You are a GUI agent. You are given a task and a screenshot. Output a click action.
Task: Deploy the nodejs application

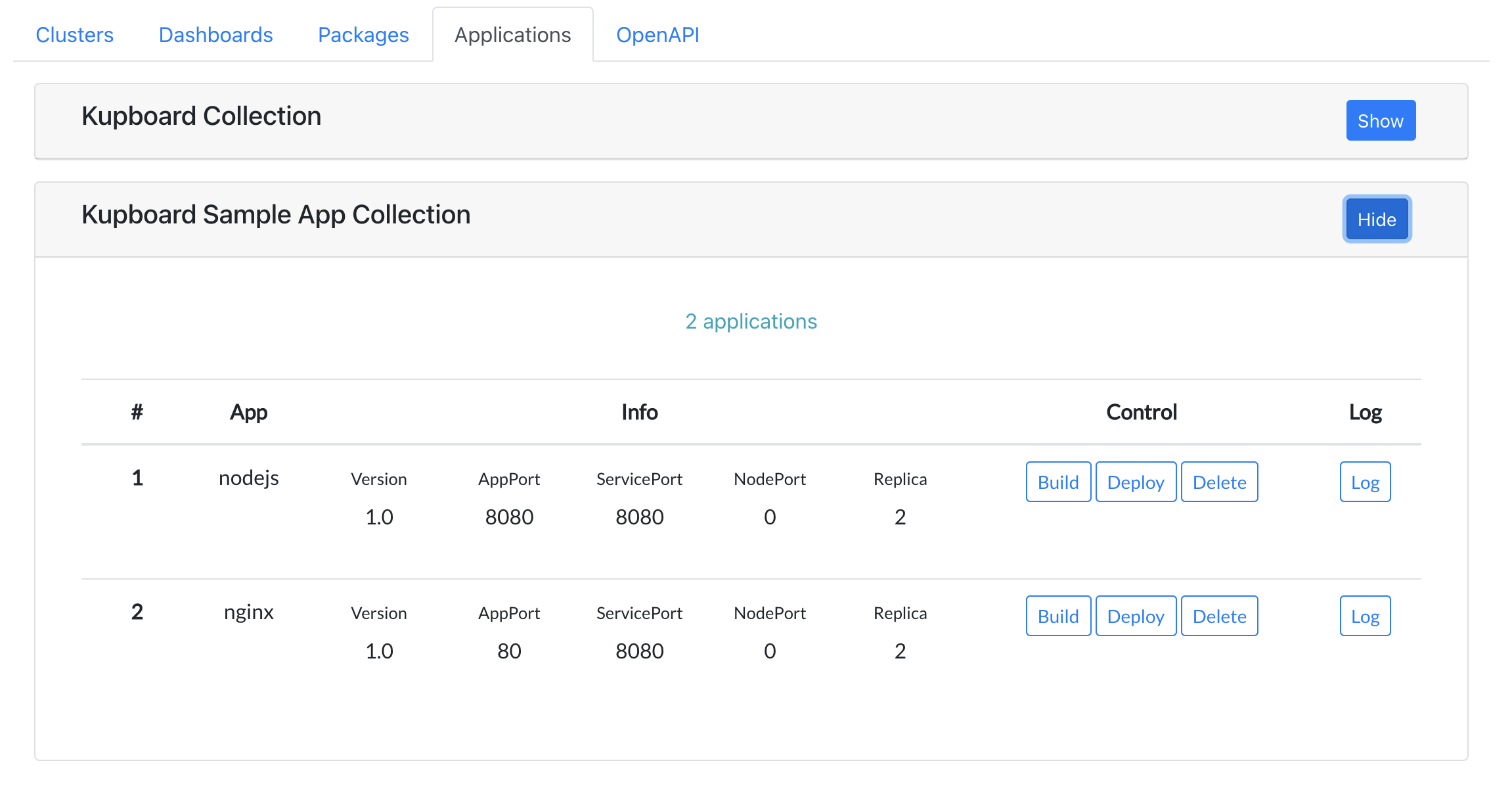point(1136,482)
